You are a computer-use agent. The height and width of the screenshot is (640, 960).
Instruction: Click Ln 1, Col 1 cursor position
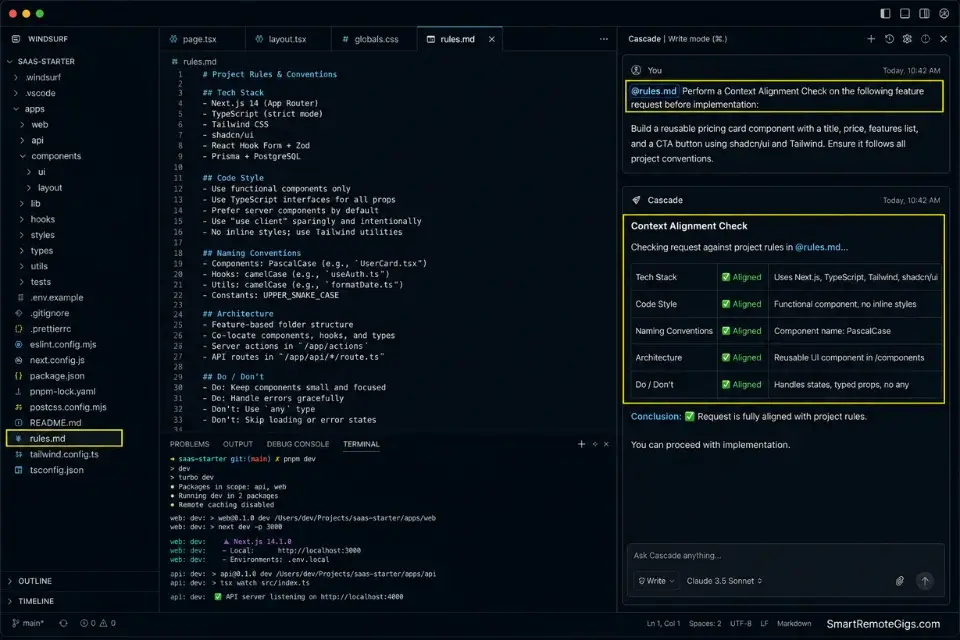(x=663, y=623)
